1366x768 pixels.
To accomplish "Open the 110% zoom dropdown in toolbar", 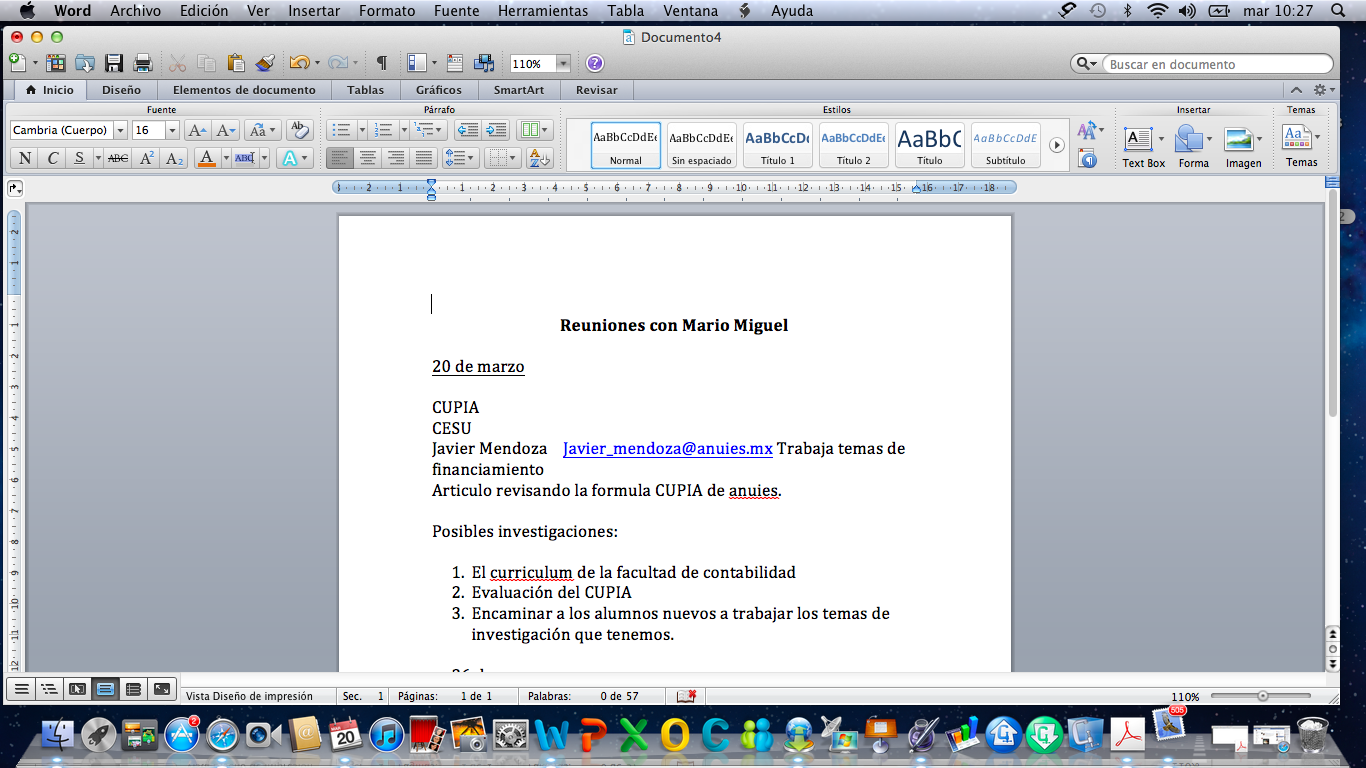I will pyautogui.click(x=563, y=63).
